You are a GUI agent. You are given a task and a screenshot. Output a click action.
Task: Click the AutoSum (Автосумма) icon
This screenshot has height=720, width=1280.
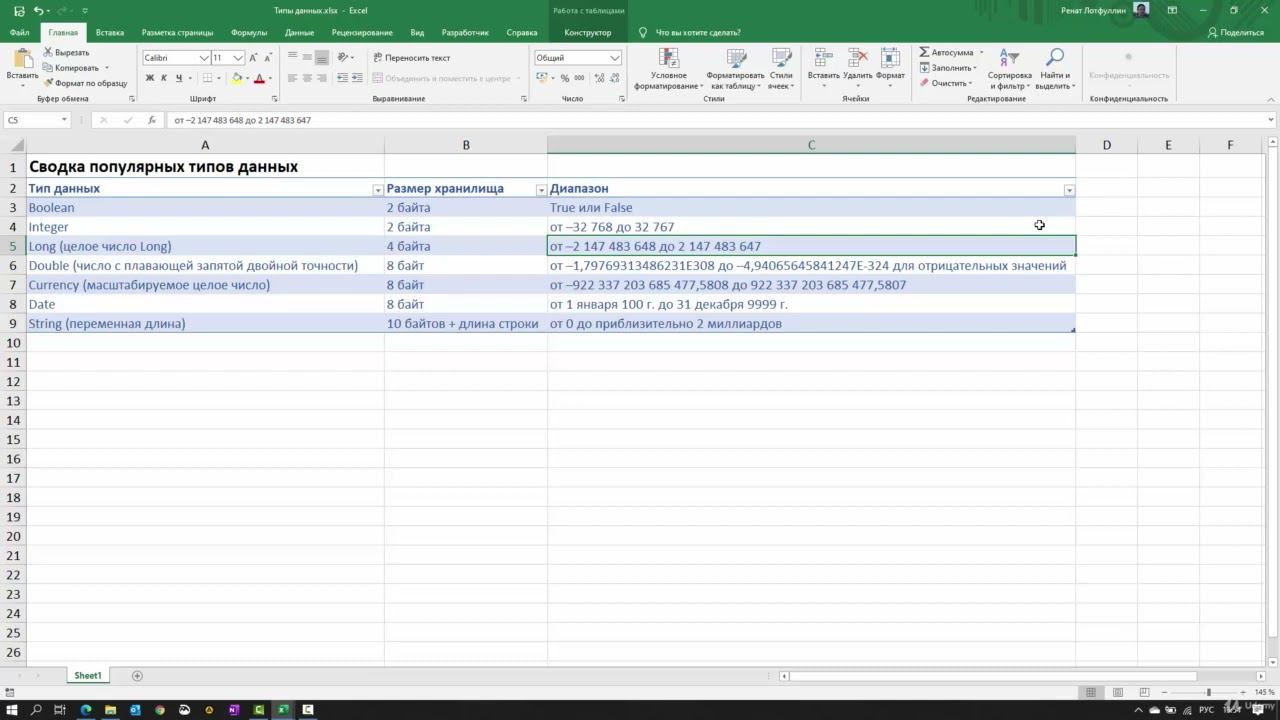(x=925, y=52)
